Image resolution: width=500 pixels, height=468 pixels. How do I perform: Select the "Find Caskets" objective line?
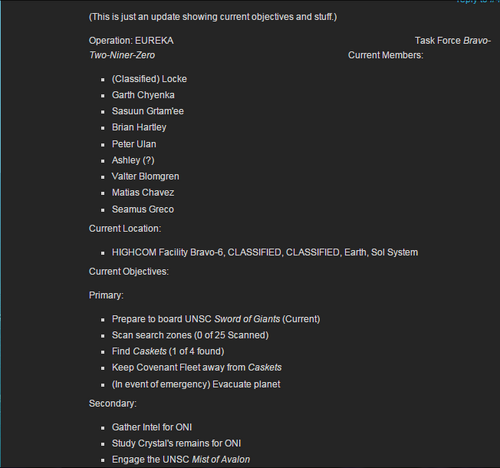pyautogui.click(x=168, y=351)
